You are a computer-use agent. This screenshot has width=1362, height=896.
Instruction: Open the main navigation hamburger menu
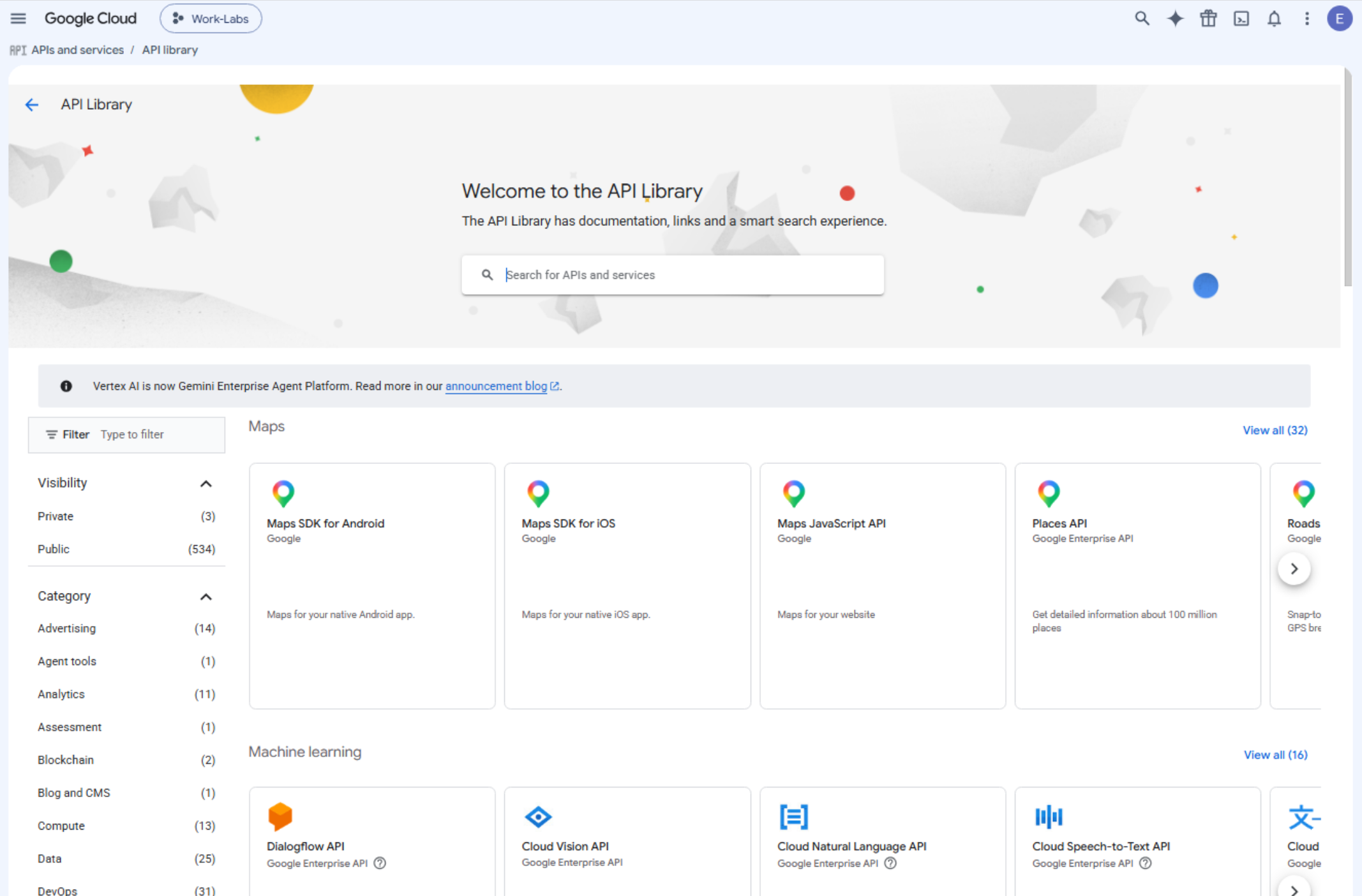[19, 19]
